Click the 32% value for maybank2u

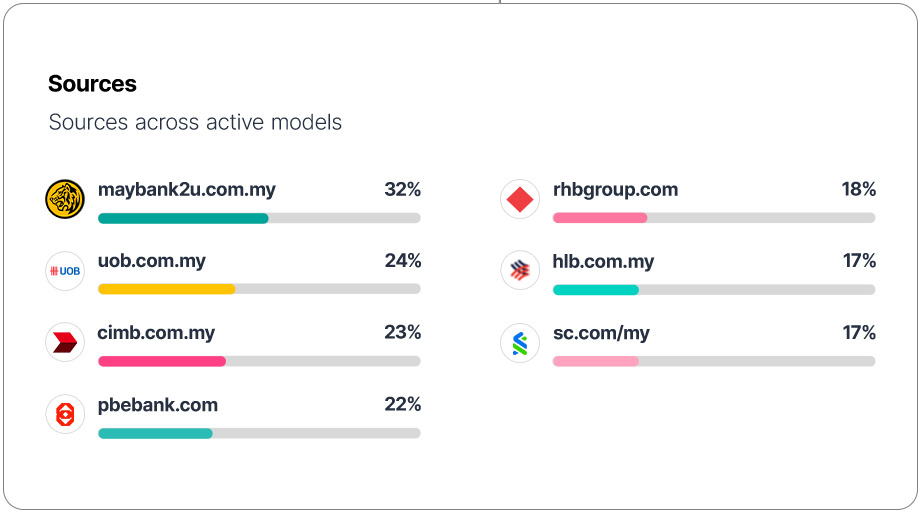pos(403,190)
